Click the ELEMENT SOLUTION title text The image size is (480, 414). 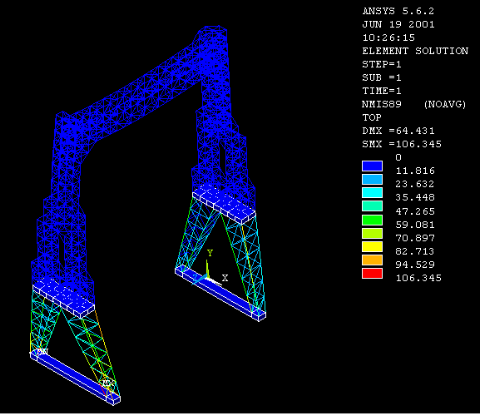coord(415,51)
